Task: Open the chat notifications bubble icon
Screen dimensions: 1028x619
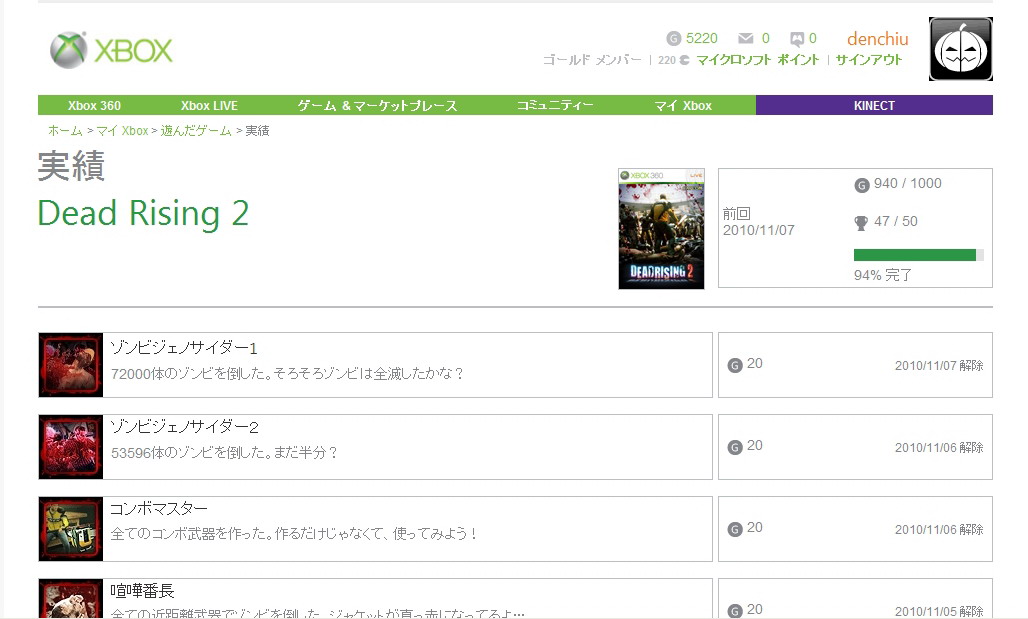Action: [x=797, y=39]
